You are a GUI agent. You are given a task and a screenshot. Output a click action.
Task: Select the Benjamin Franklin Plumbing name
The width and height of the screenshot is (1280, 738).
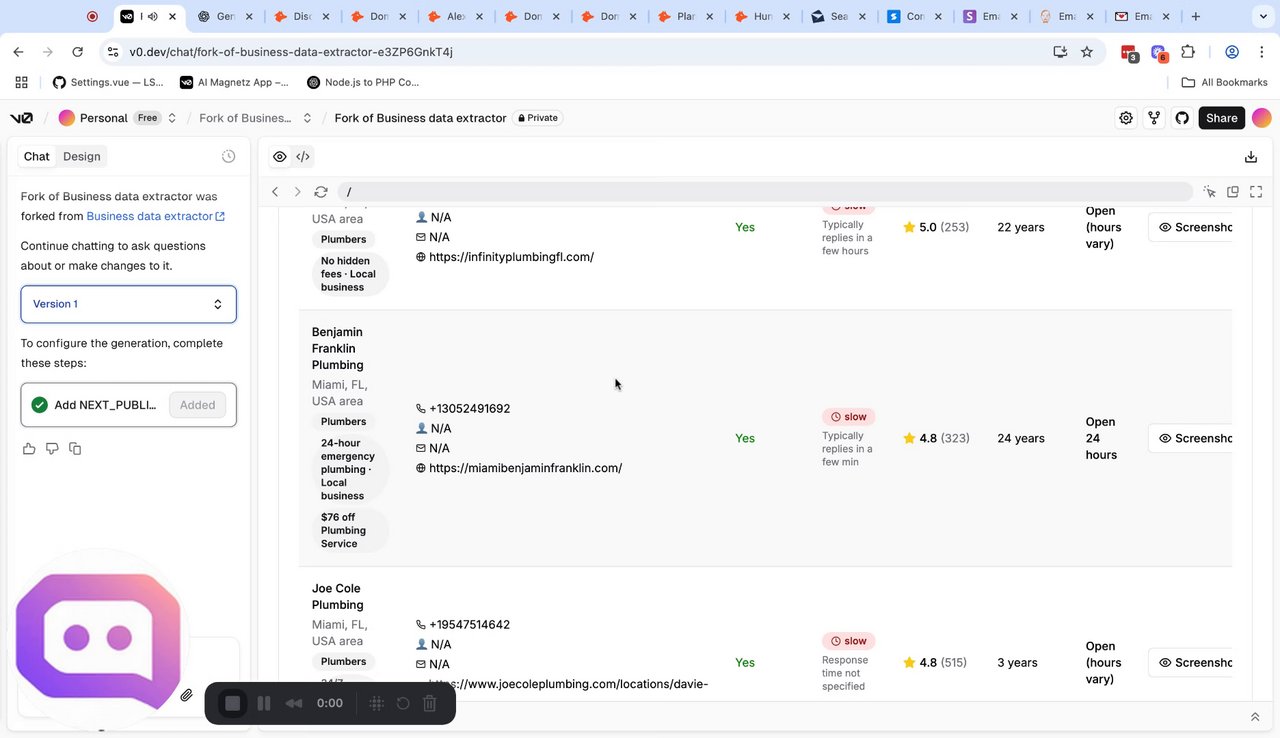338,348
